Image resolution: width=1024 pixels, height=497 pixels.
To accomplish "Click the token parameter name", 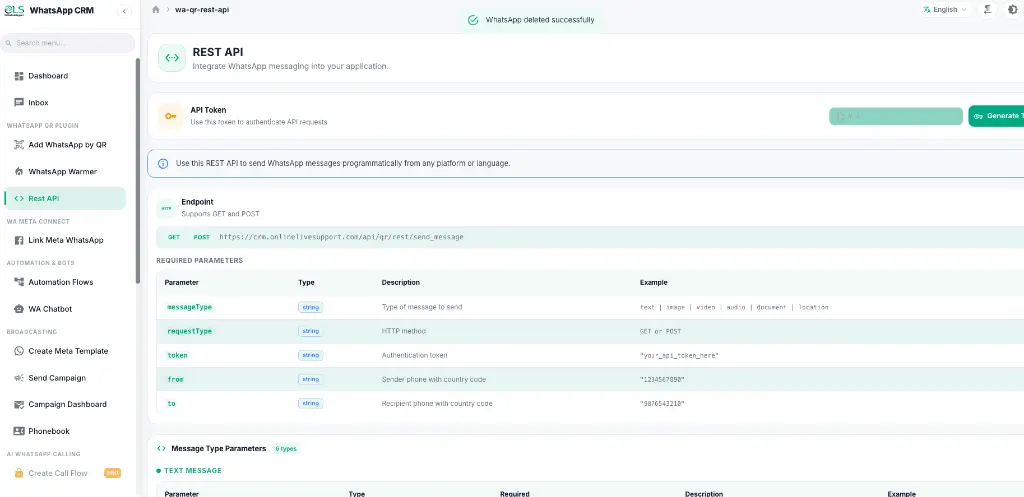I will [177, 355].
